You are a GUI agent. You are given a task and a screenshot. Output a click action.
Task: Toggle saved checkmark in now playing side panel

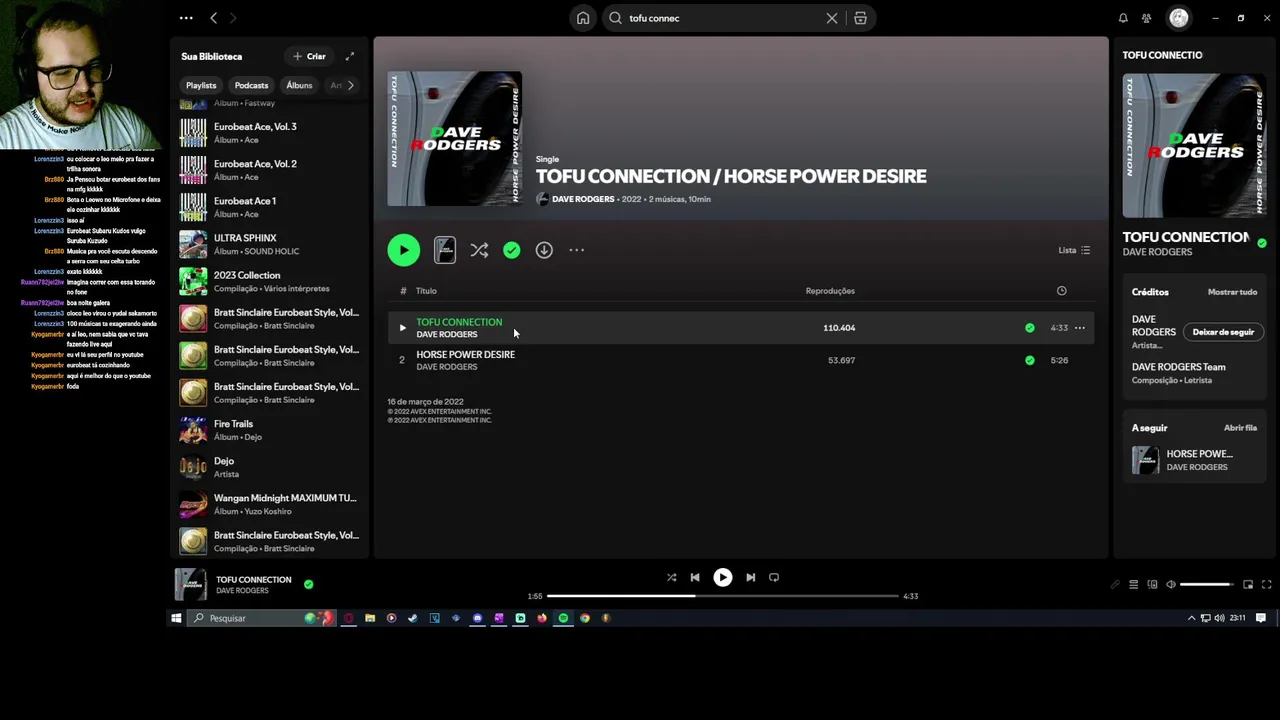(x=1262, y=243)
